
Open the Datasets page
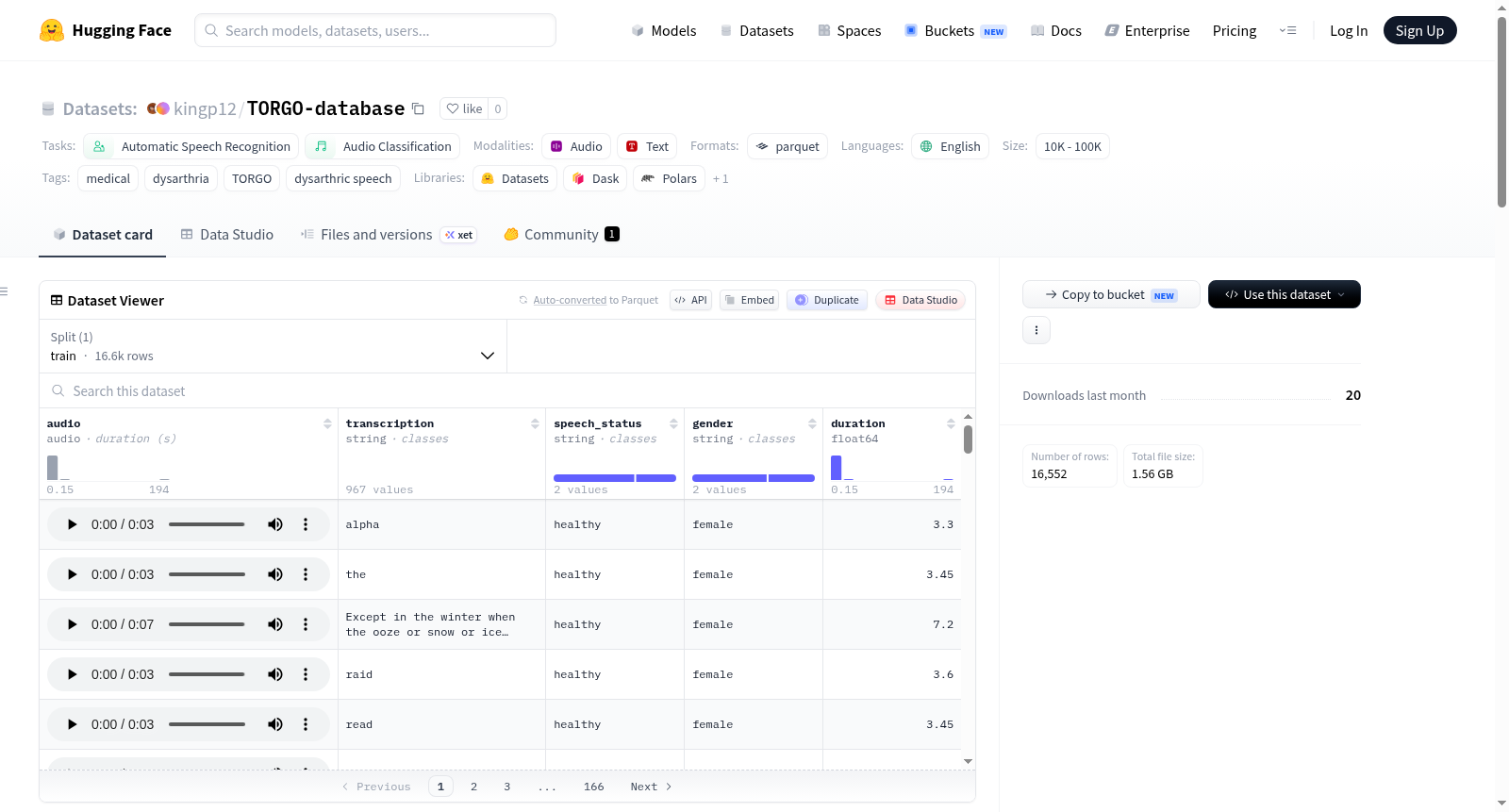[x=757, y=31]
